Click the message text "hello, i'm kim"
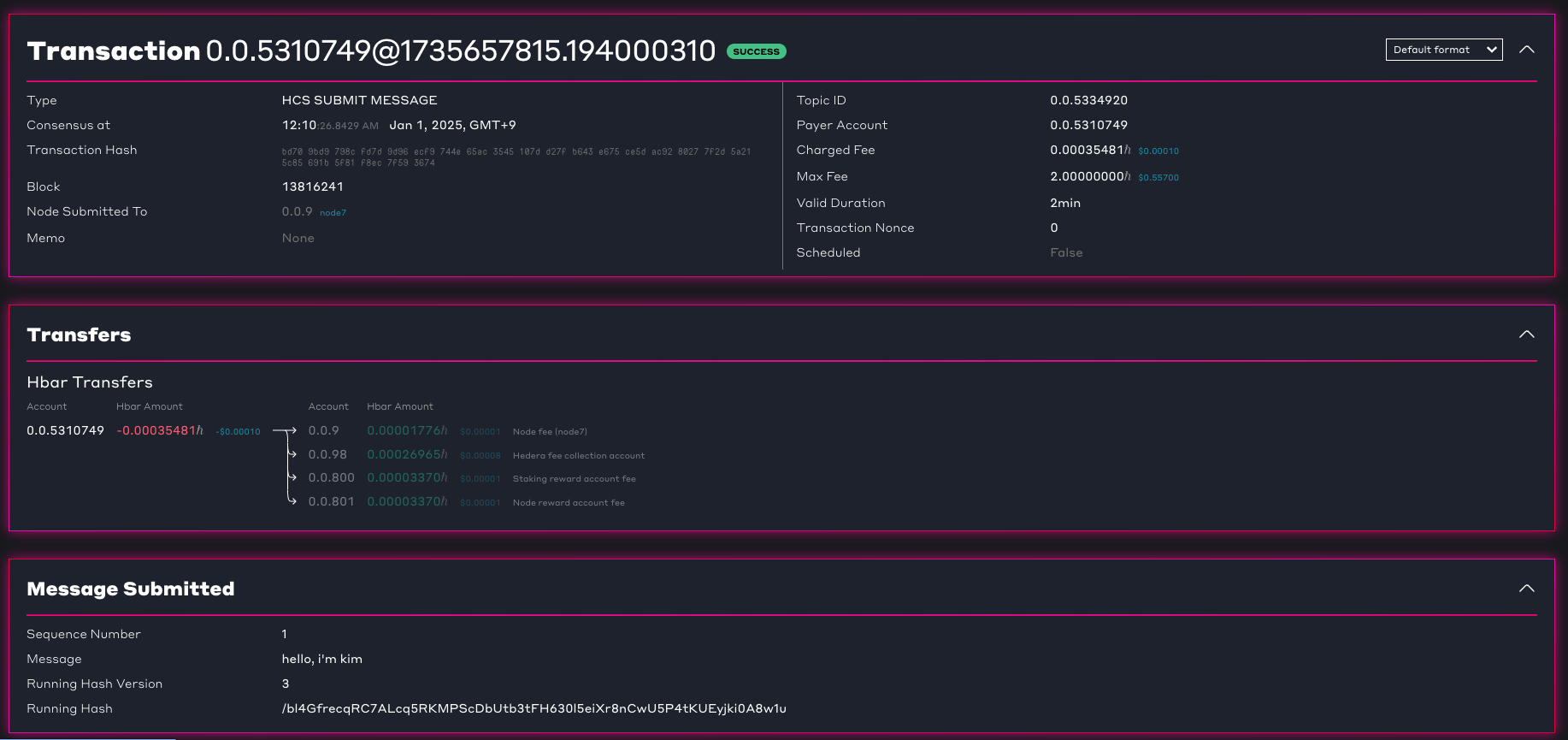This screenshot has width=1568, height=740. click(321, 659)
